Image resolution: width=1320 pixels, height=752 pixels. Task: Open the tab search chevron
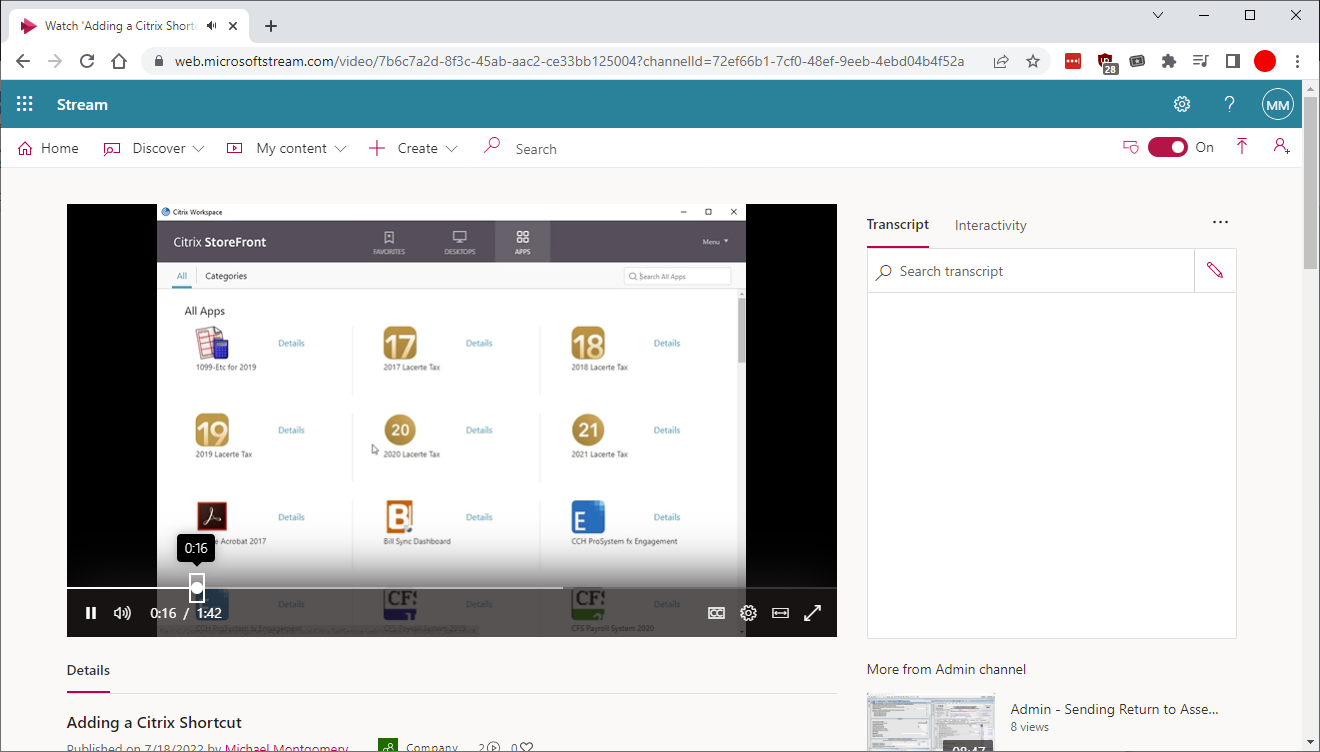click(x=1158, y=15)
